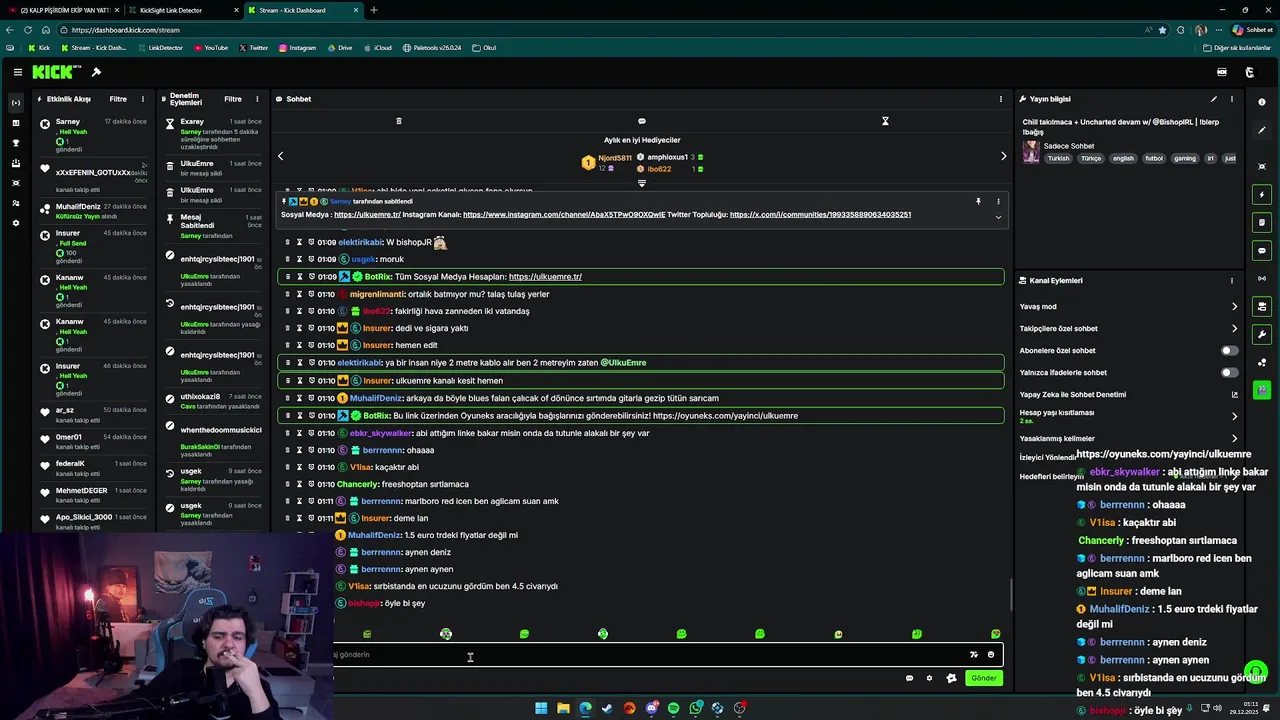1280x720 pixels.
Task: Click the trash icon above top gifters
Action: (x=398, y=121)
